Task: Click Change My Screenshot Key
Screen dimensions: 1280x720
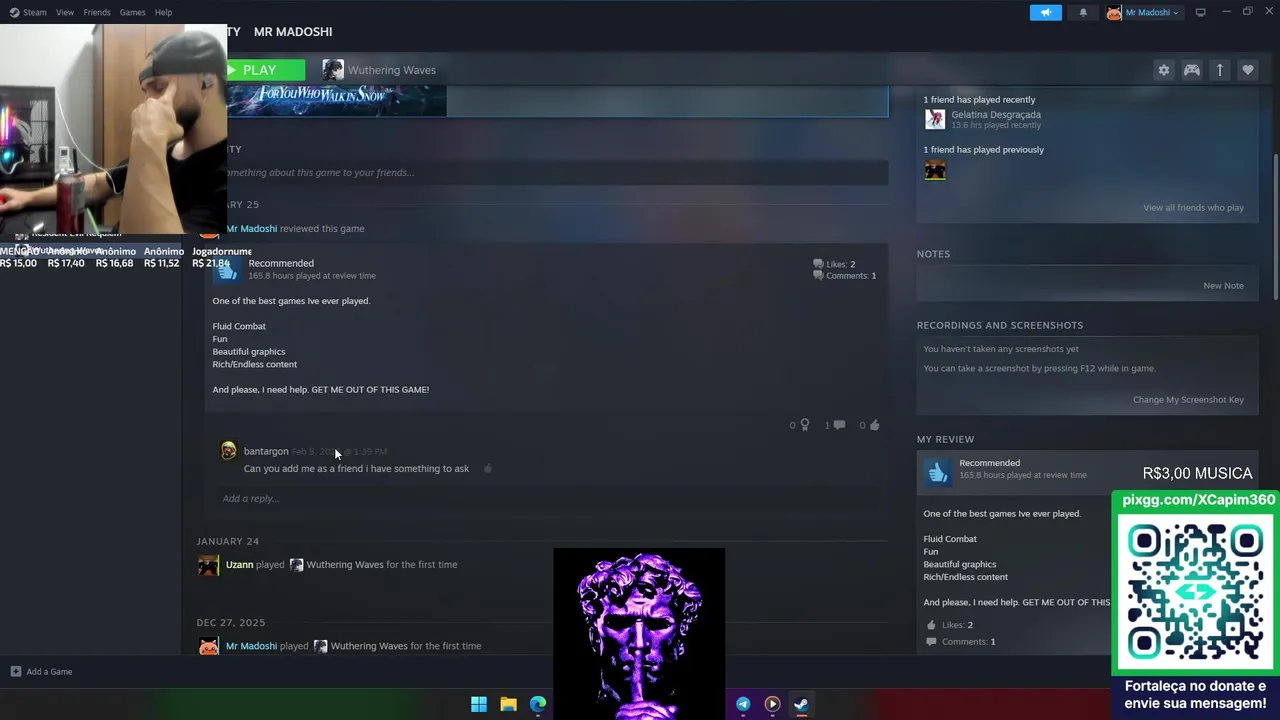Action: (x=1188, y=400)
